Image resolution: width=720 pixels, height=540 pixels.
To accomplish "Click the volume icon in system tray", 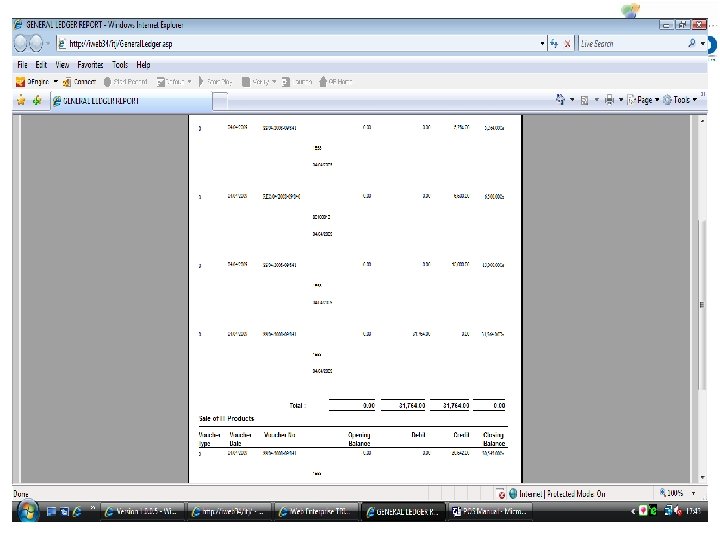I will (678, 511).
